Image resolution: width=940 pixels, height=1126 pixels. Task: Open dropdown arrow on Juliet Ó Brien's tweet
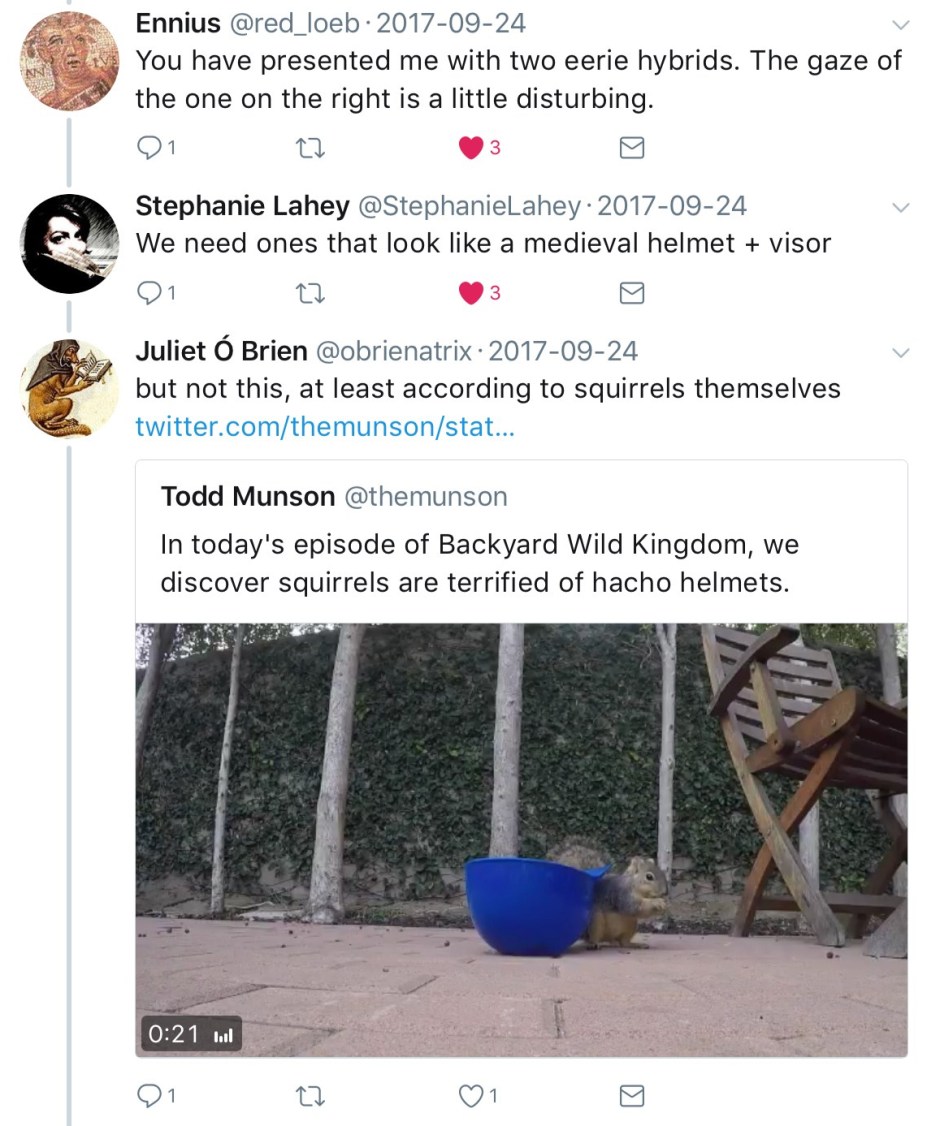tap(900, 353)
